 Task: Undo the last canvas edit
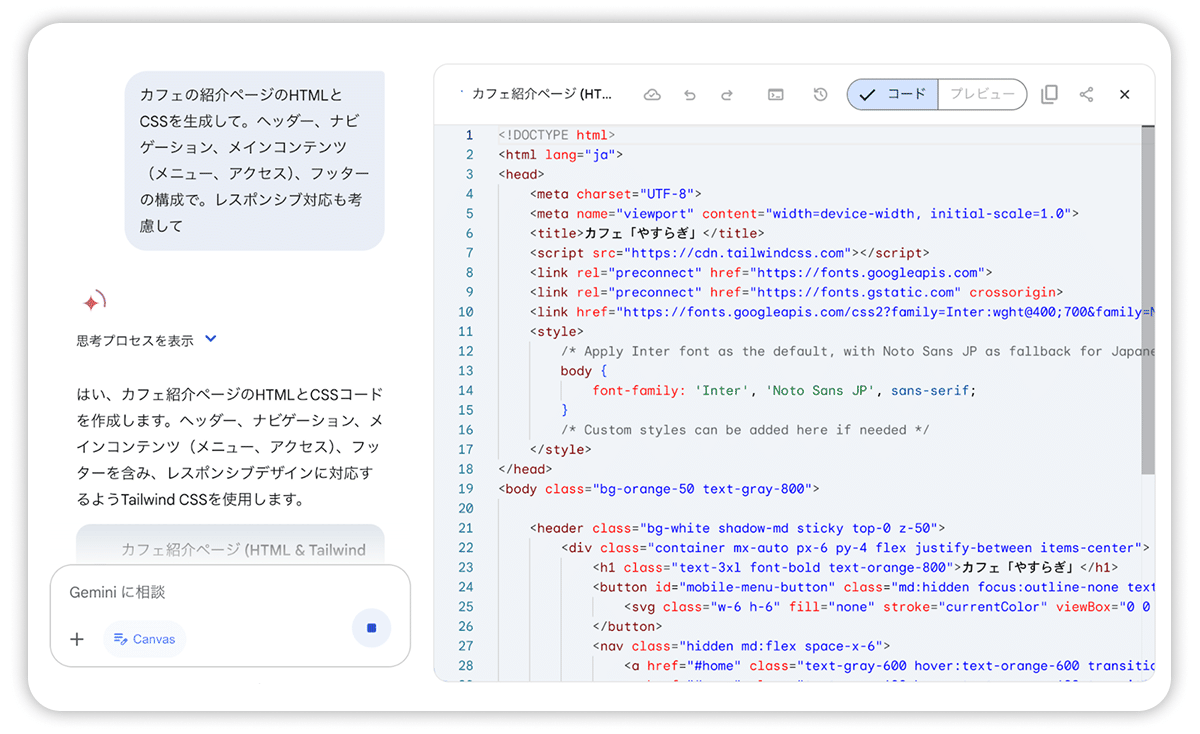690,95
